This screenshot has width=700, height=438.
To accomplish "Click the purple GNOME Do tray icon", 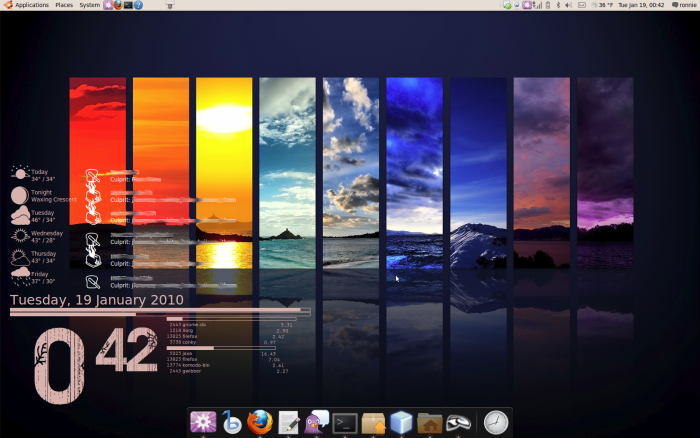I will pos(527,5).
